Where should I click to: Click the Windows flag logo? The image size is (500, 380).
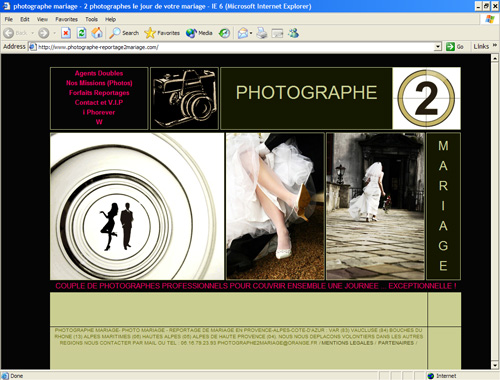pos(490,19)
